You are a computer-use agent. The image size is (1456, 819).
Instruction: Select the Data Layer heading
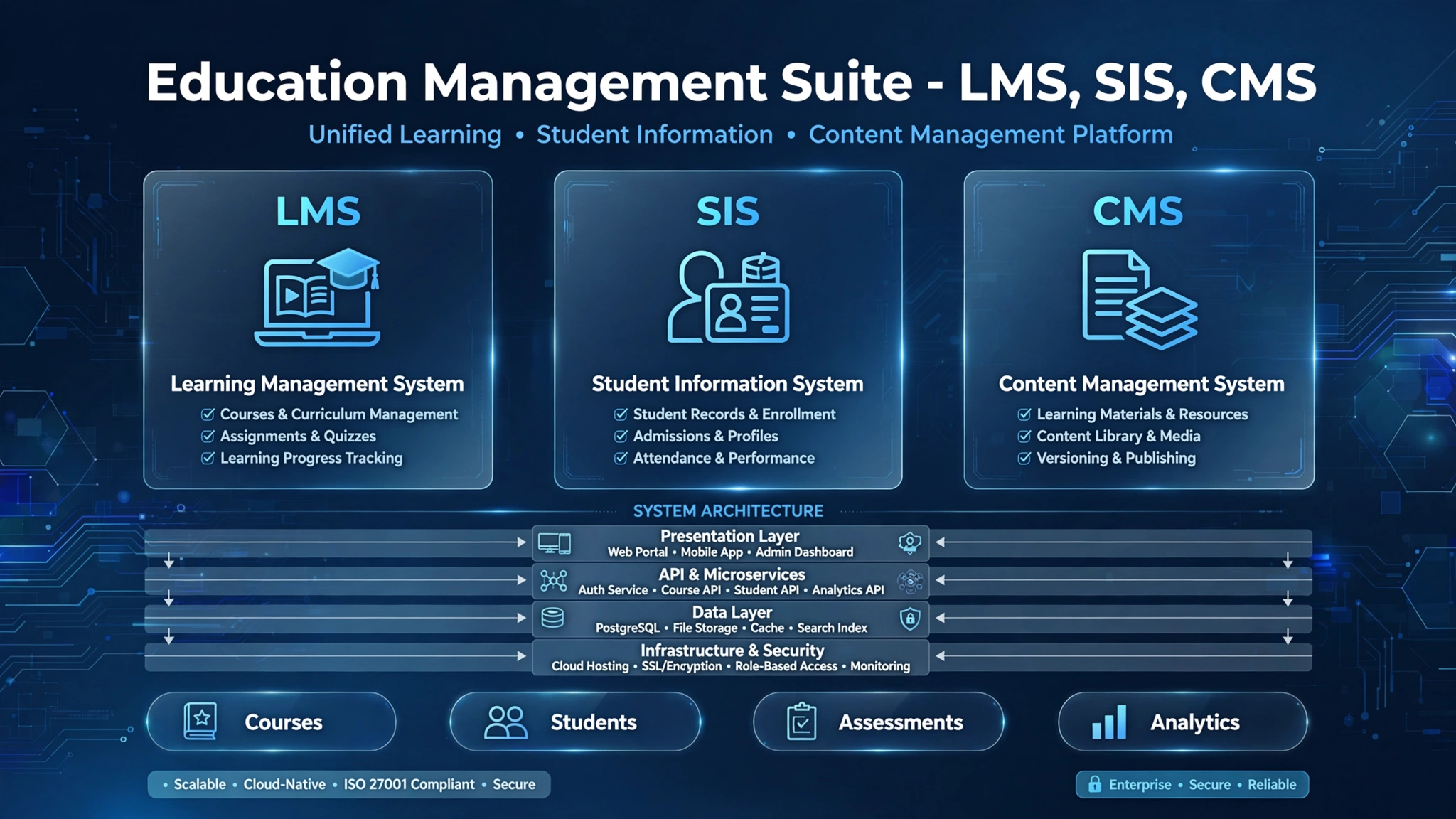(x=732, y=612)
